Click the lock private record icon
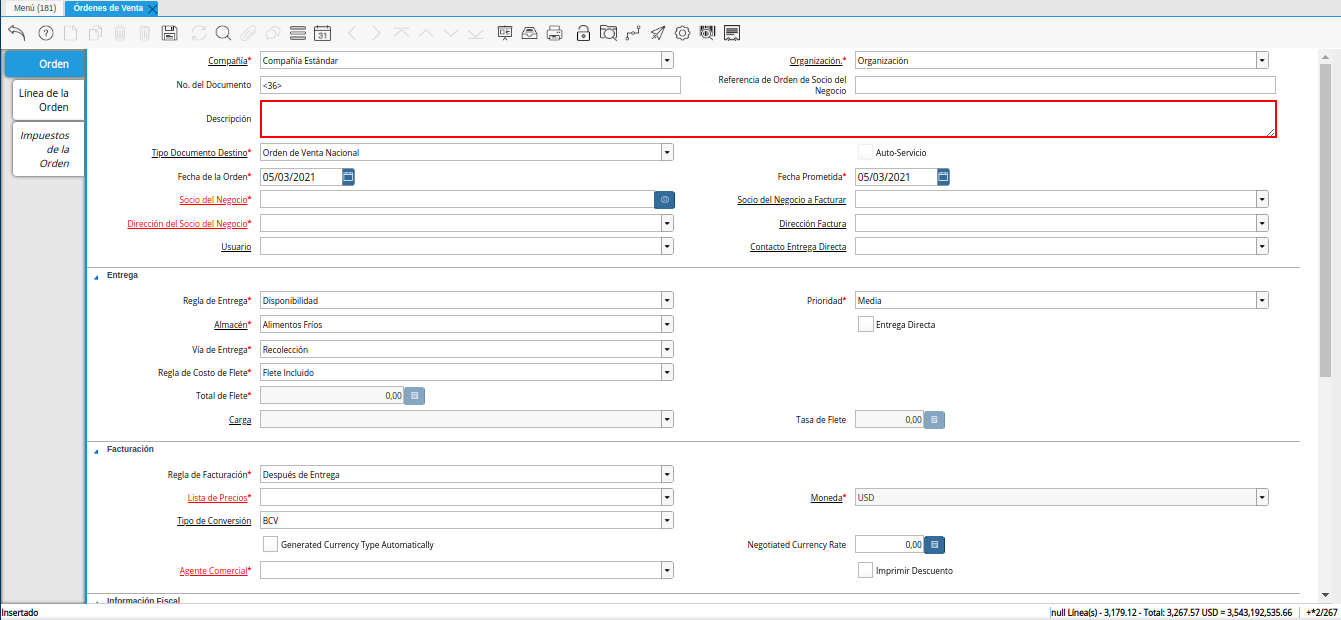Image resolution: width=1341 pixels, height=620 pixels. [x=583, y=33]
